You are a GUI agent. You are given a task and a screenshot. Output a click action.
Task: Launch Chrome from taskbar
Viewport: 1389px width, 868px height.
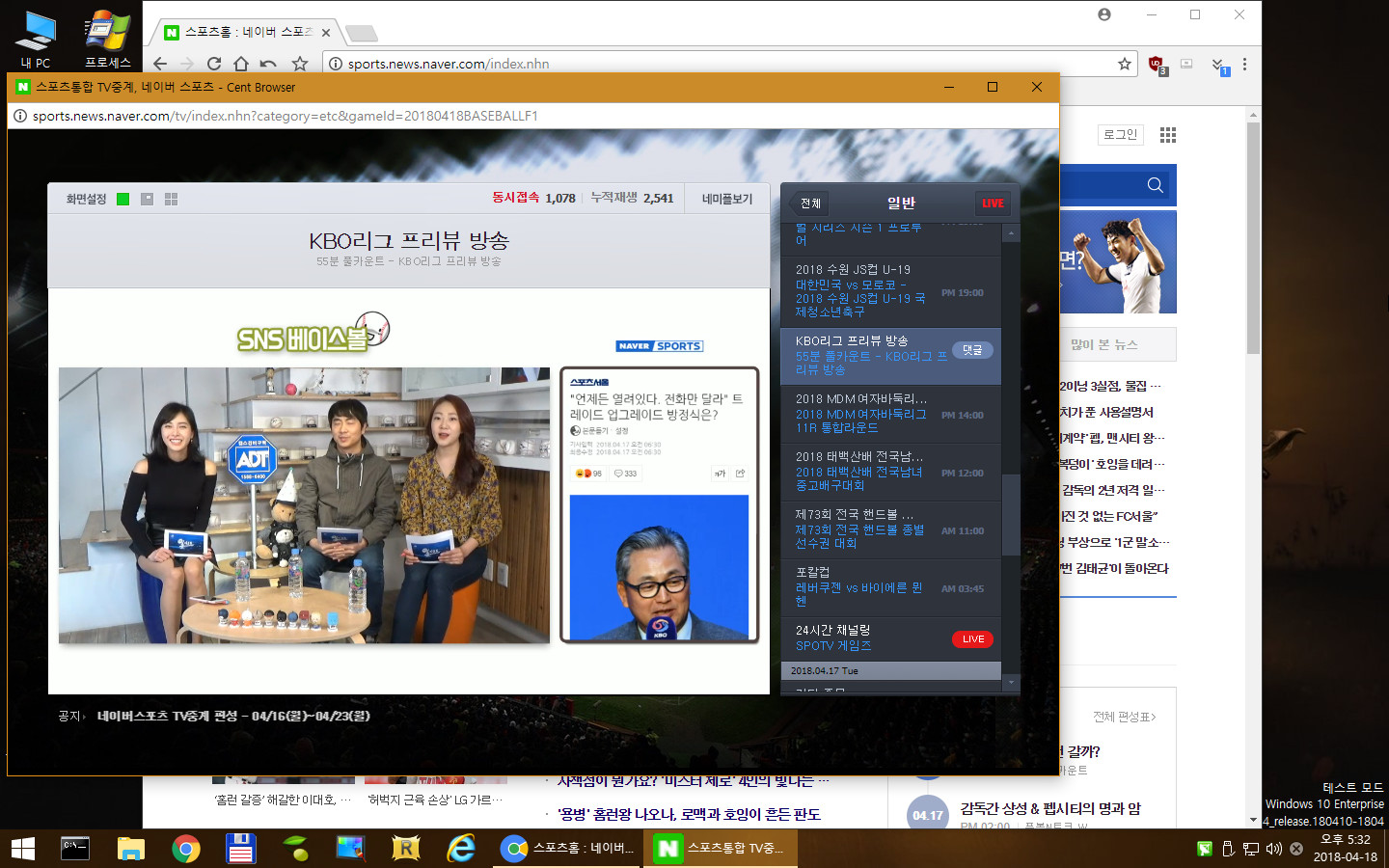[186, 849]
